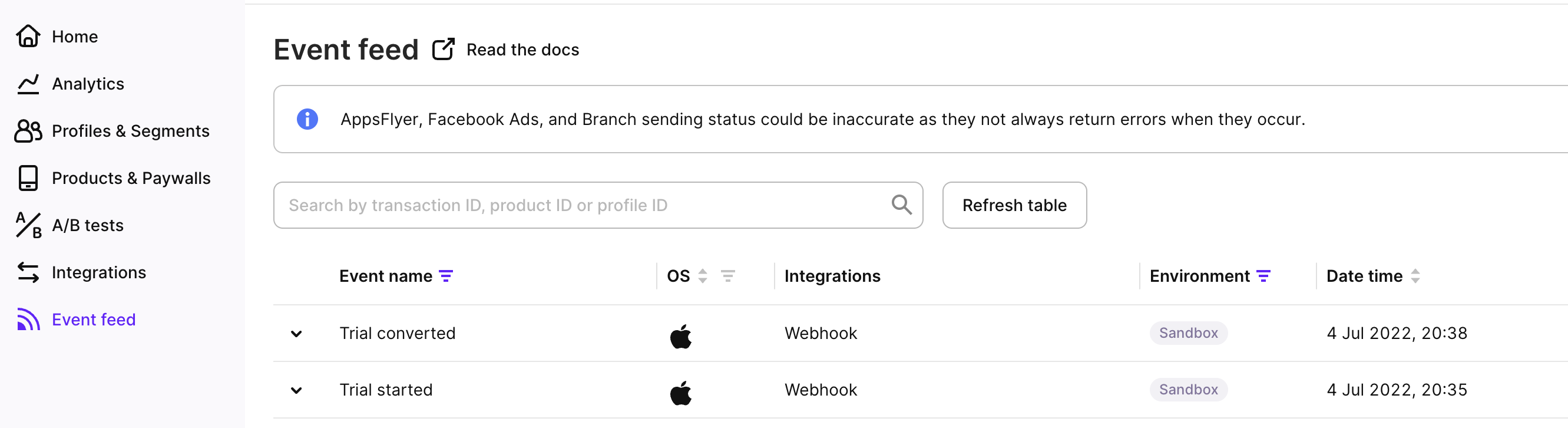This screenshot has width=1568, height=428.
Task: Click the search magnifier icon
Action: [x=901, y=205]
